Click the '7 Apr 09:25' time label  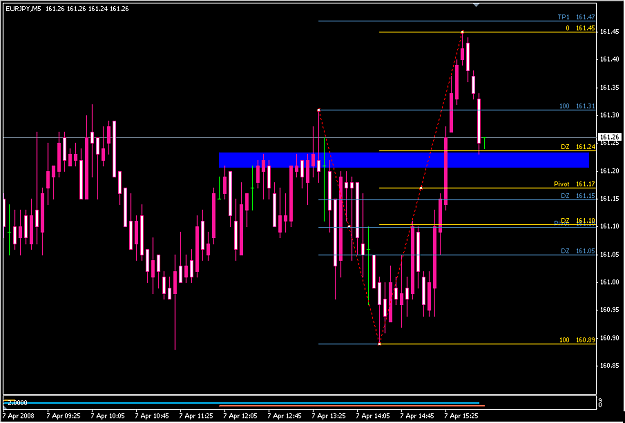coord(63,415)
